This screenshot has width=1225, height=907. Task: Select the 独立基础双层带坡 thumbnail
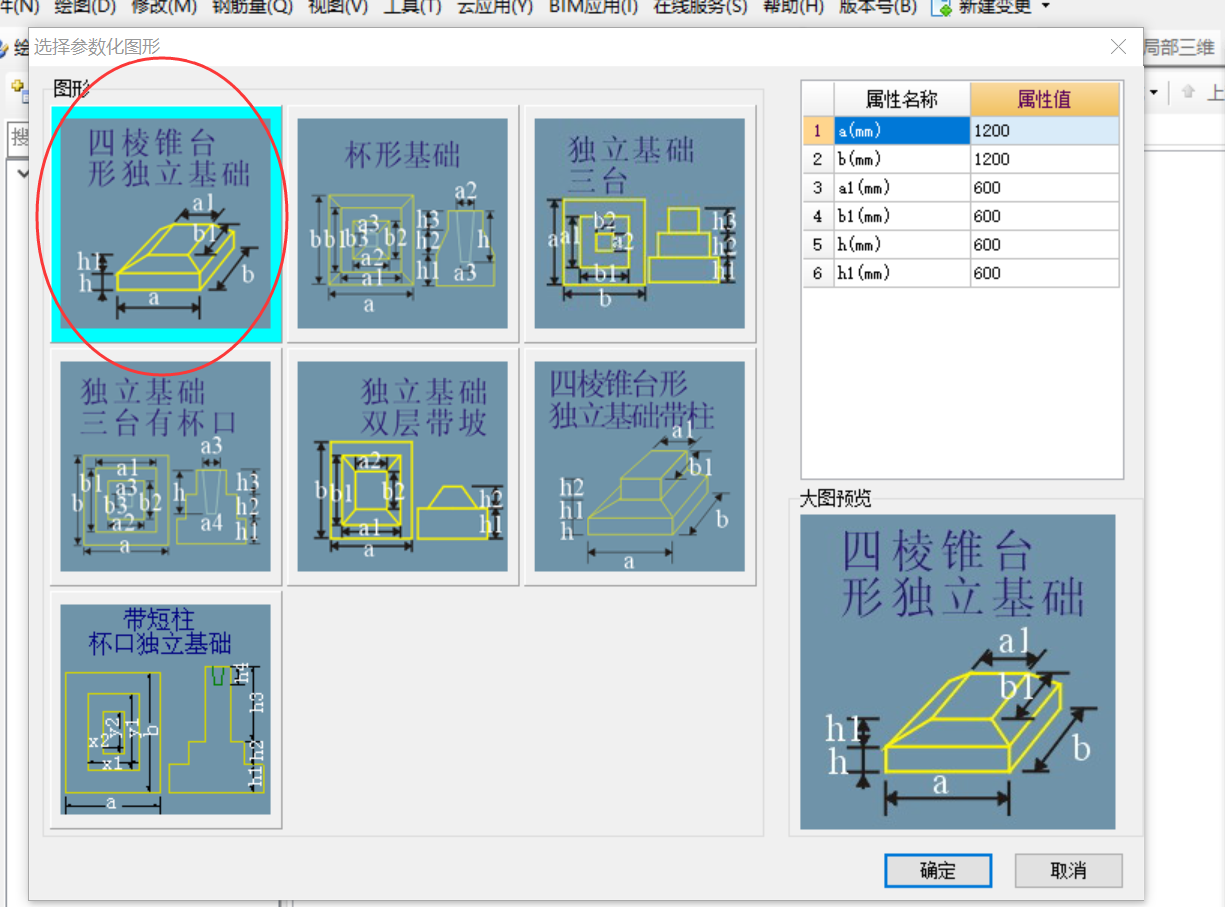tap(403, 466)
